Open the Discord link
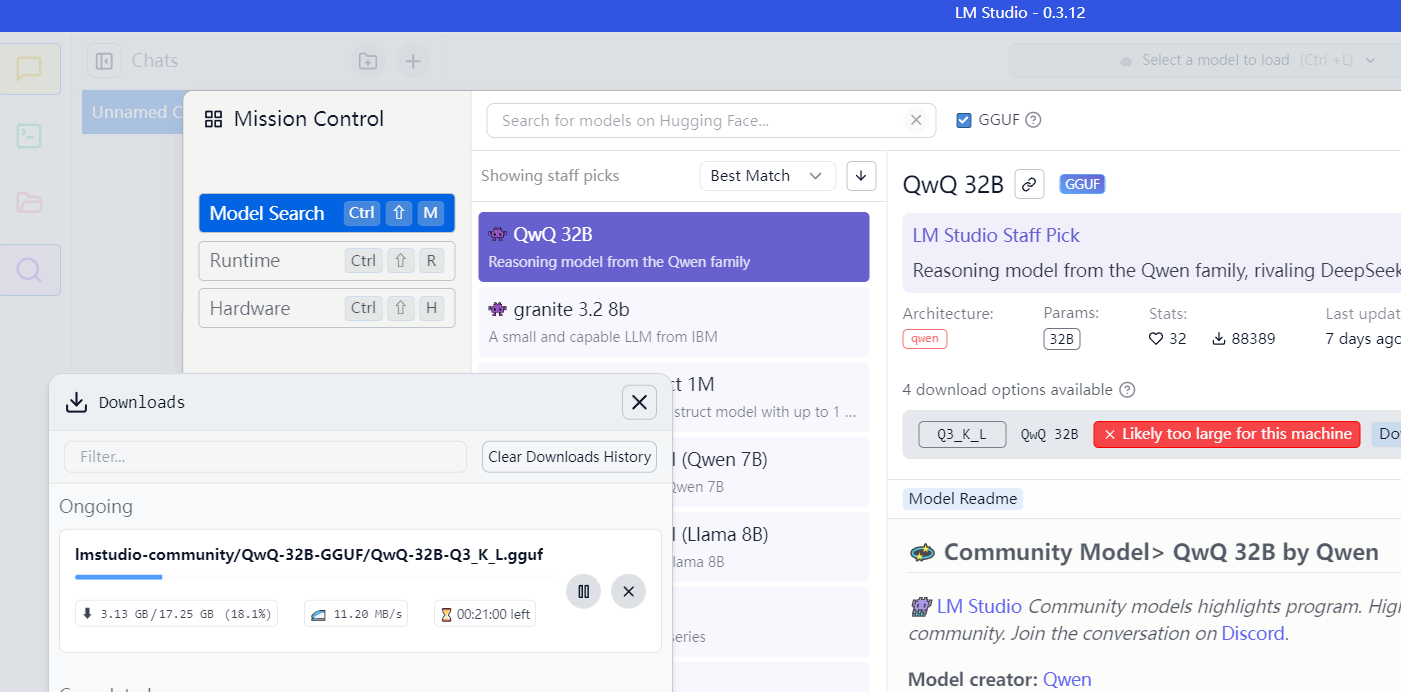The height and width of the screenshot is (692, 1401). [x=1254, y=633]
